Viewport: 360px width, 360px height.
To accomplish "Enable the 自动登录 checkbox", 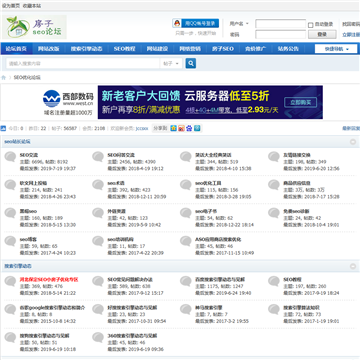I will (310, 25).
